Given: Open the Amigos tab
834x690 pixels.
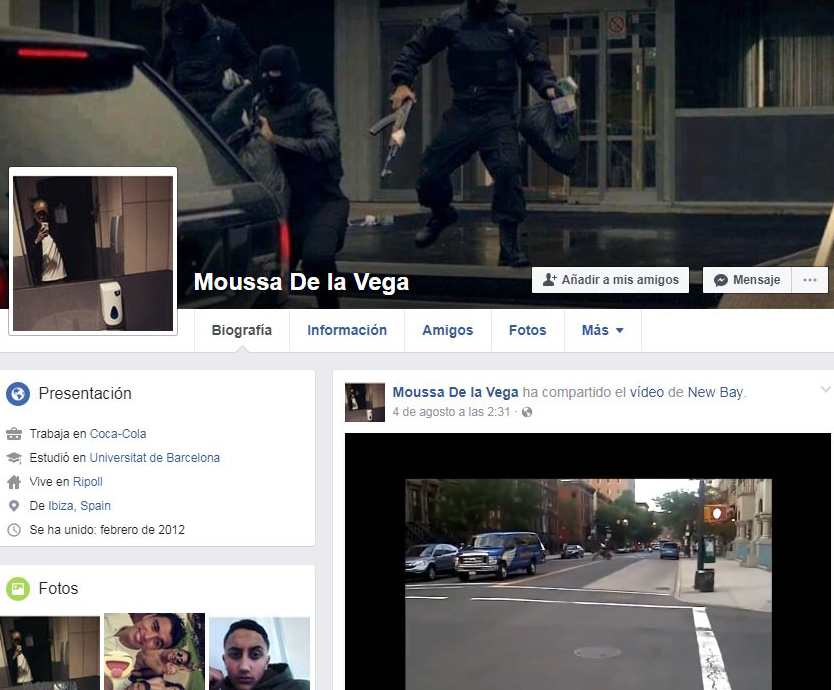Looking at the screenshot, I should pos(447,331).
